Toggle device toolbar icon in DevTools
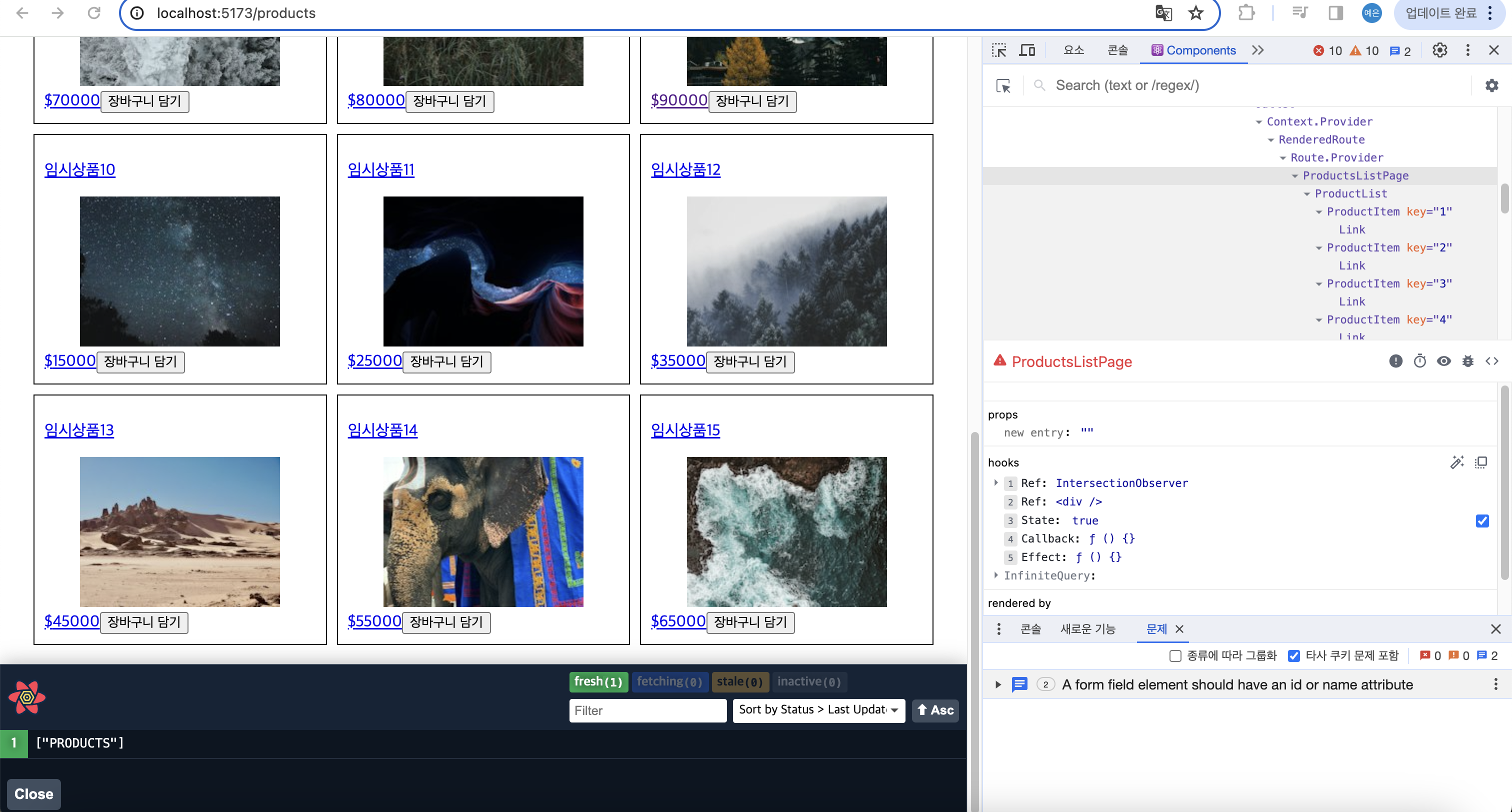The width and height of the screenshot is (1512, 812). pos(1026,50)
